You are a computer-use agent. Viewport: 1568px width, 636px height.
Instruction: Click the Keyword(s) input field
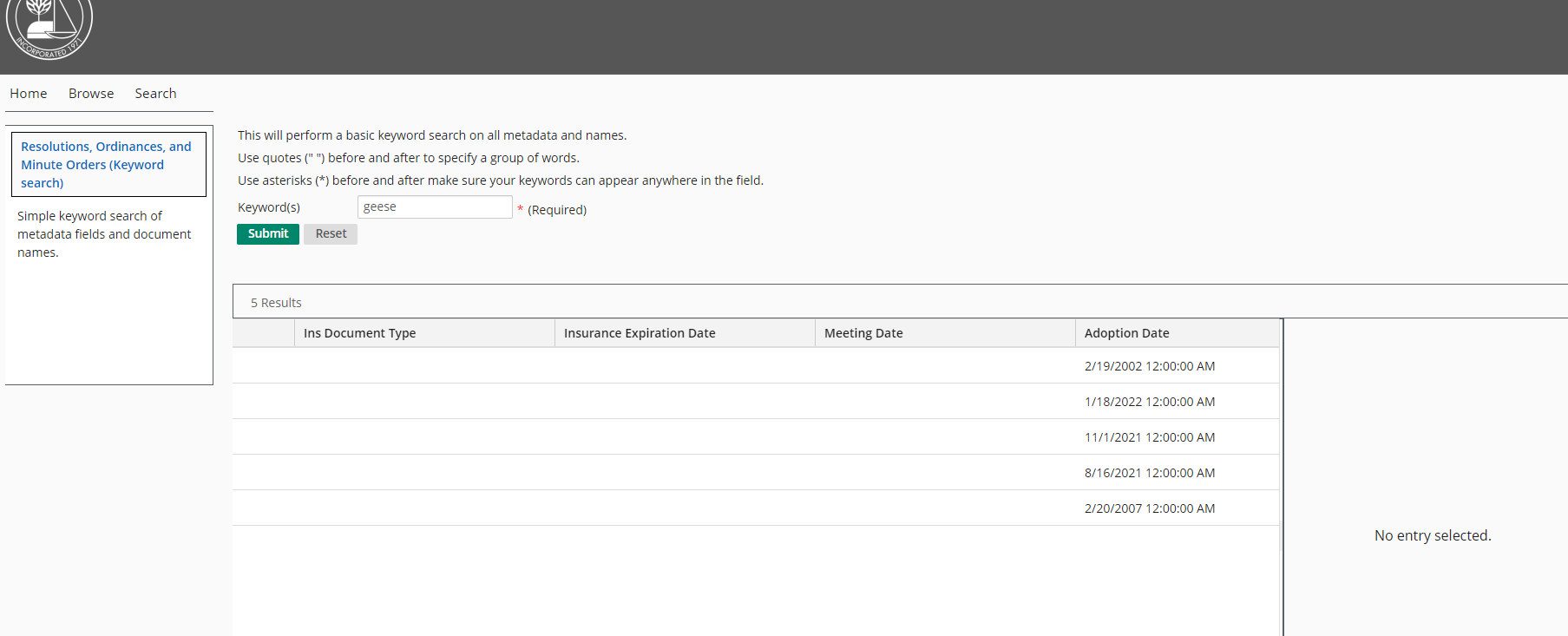click(x=434, y=207)
